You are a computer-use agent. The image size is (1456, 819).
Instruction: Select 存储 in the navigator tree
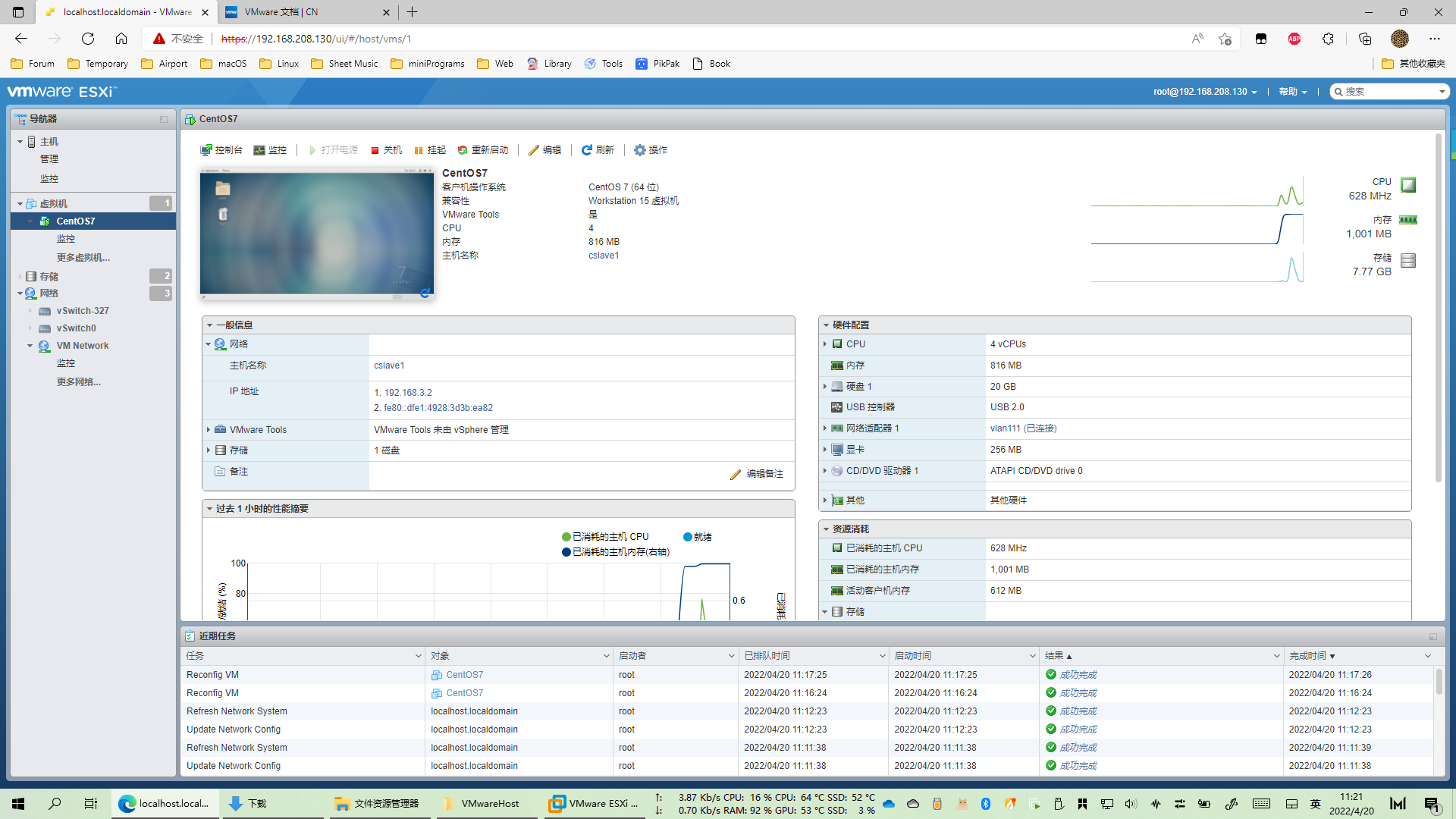click(x=49, y=277)
